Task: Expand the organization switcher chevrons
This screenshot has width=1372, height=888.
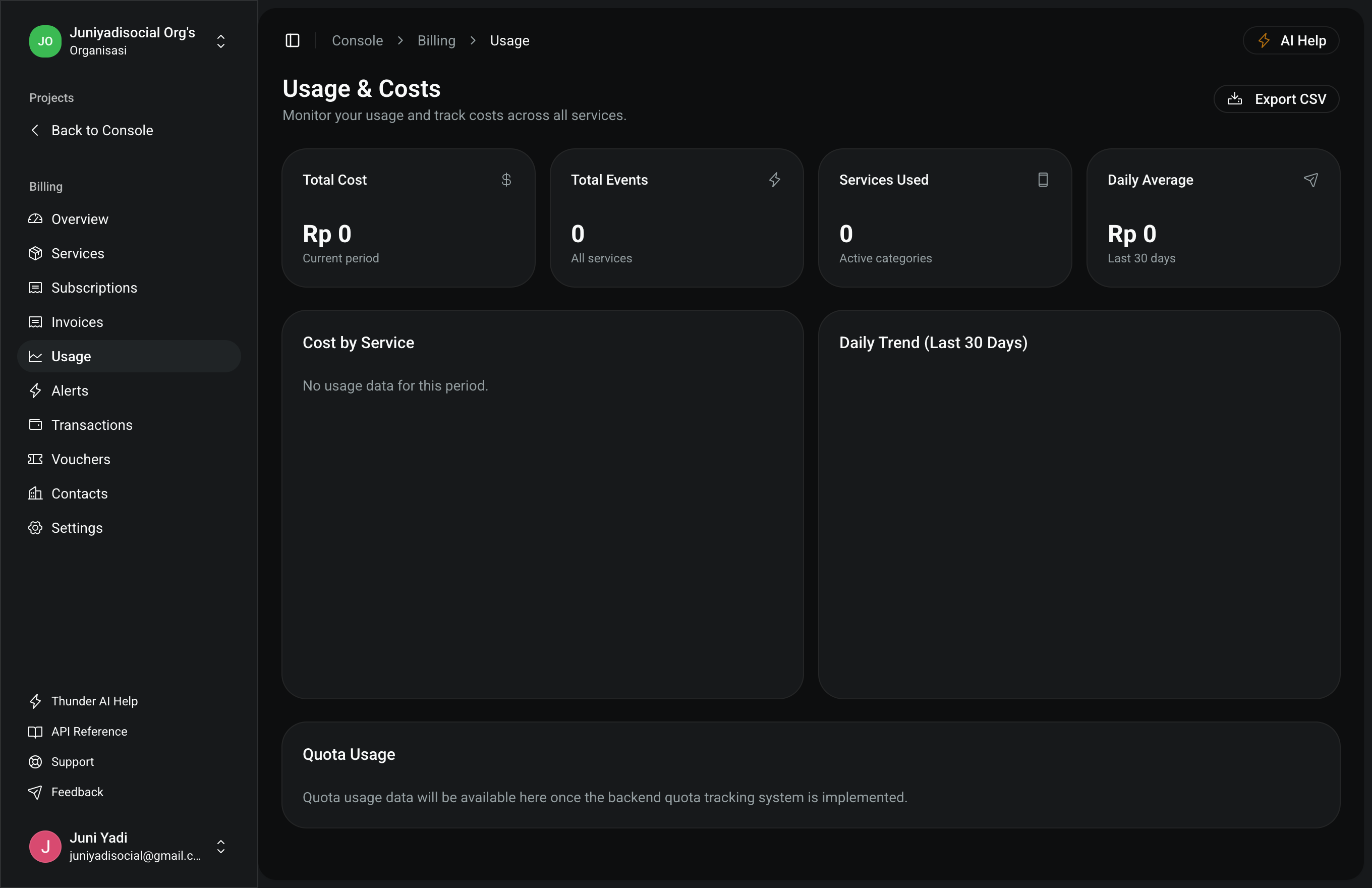Action: [x=221, y=41]
